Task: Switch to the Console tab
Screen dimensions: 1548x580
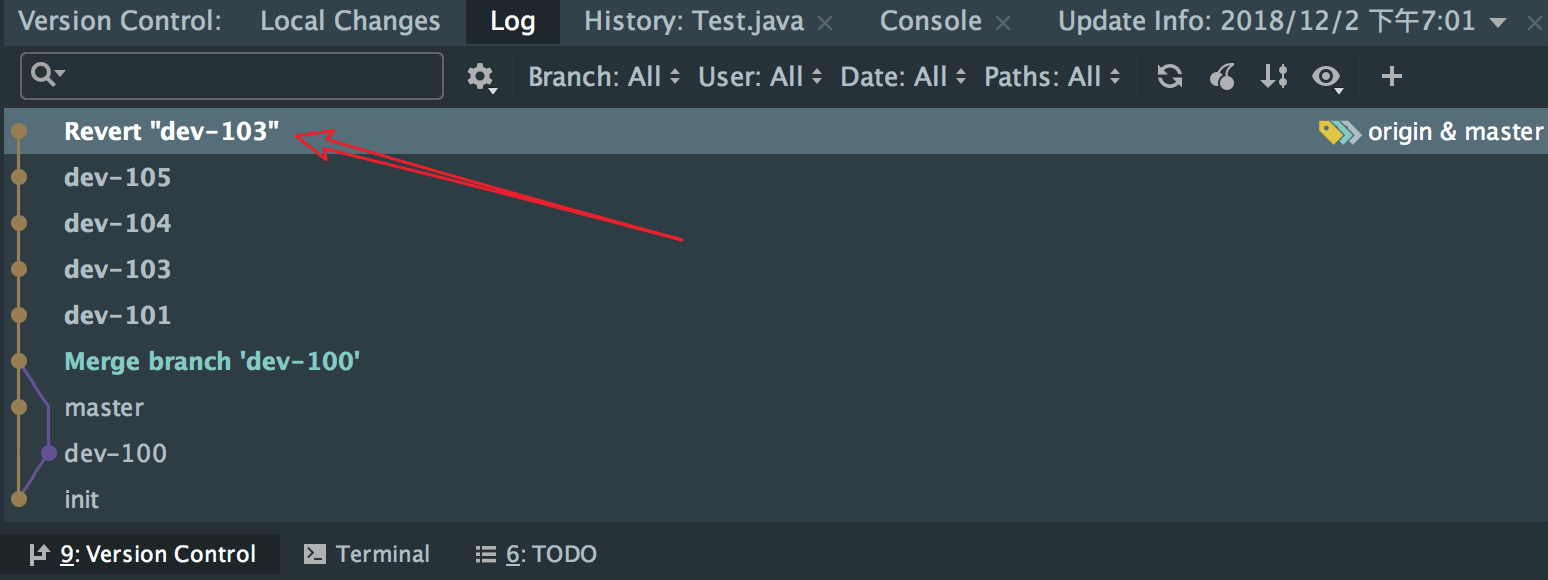Action: 930,21
